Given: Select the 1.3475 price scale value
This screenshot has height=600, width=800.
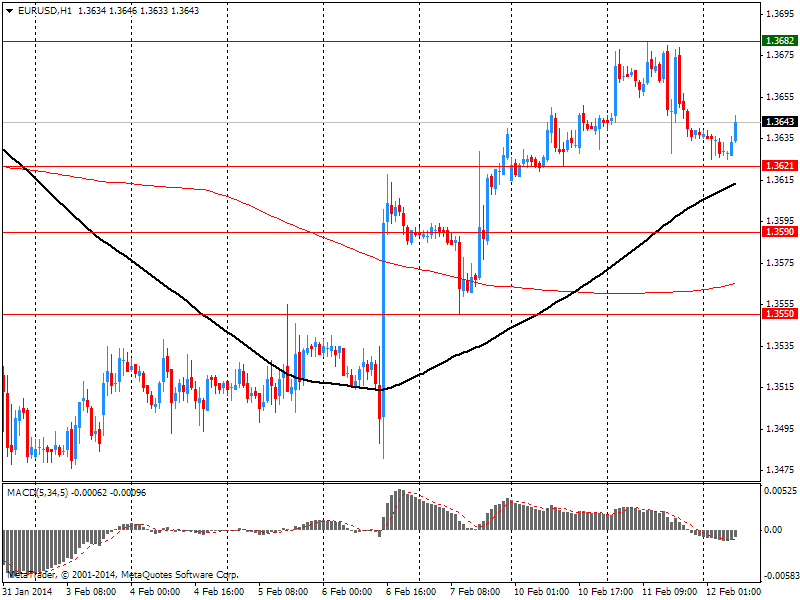Looking at the screenshot, I should tap(781, 470).
